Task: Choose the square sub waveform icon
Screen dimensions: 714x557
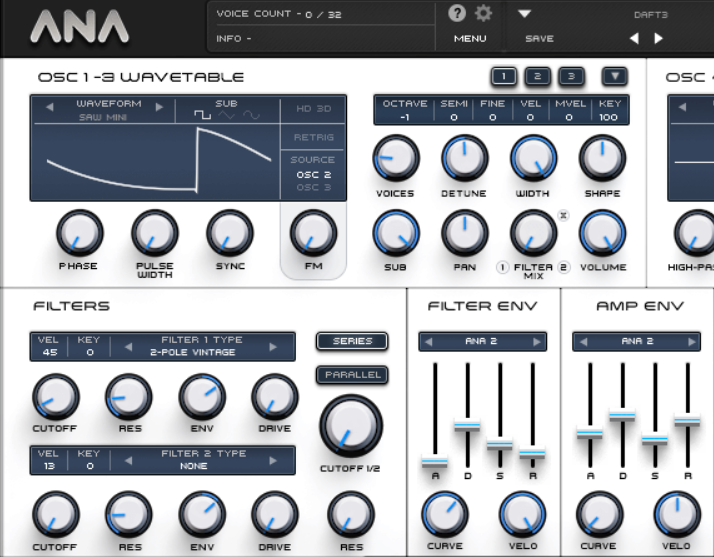Action: tap(203, 115)
